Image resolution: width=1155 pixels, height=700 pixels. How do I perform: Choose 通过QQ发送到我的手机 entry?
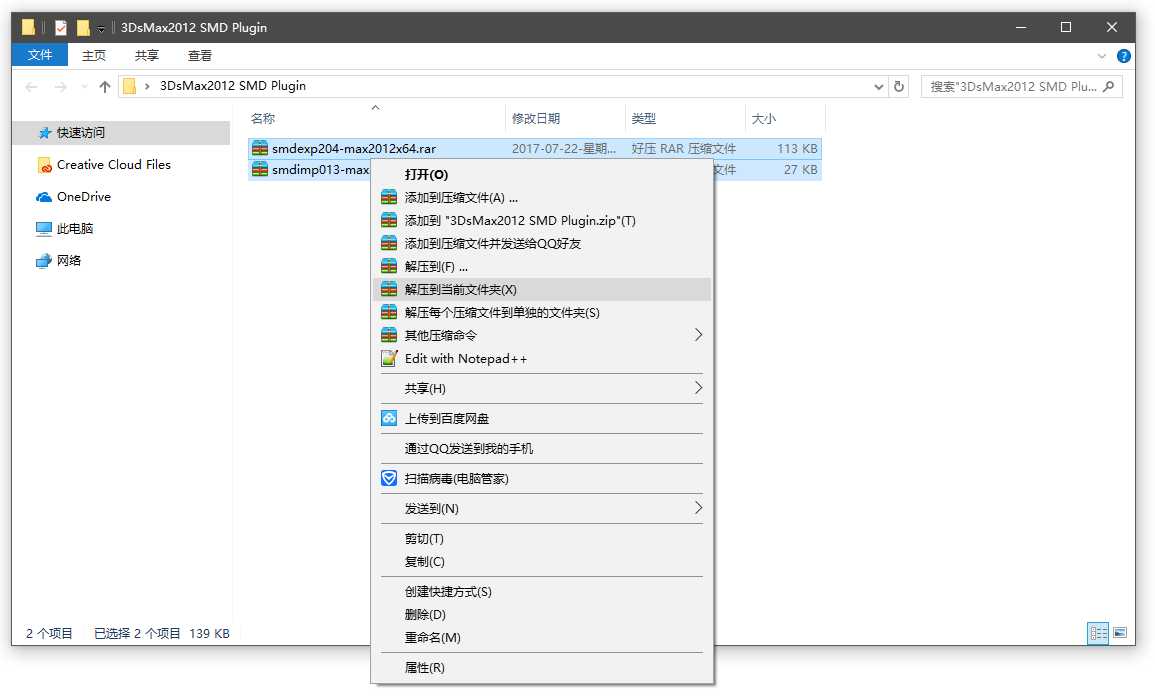pos(542,449)
